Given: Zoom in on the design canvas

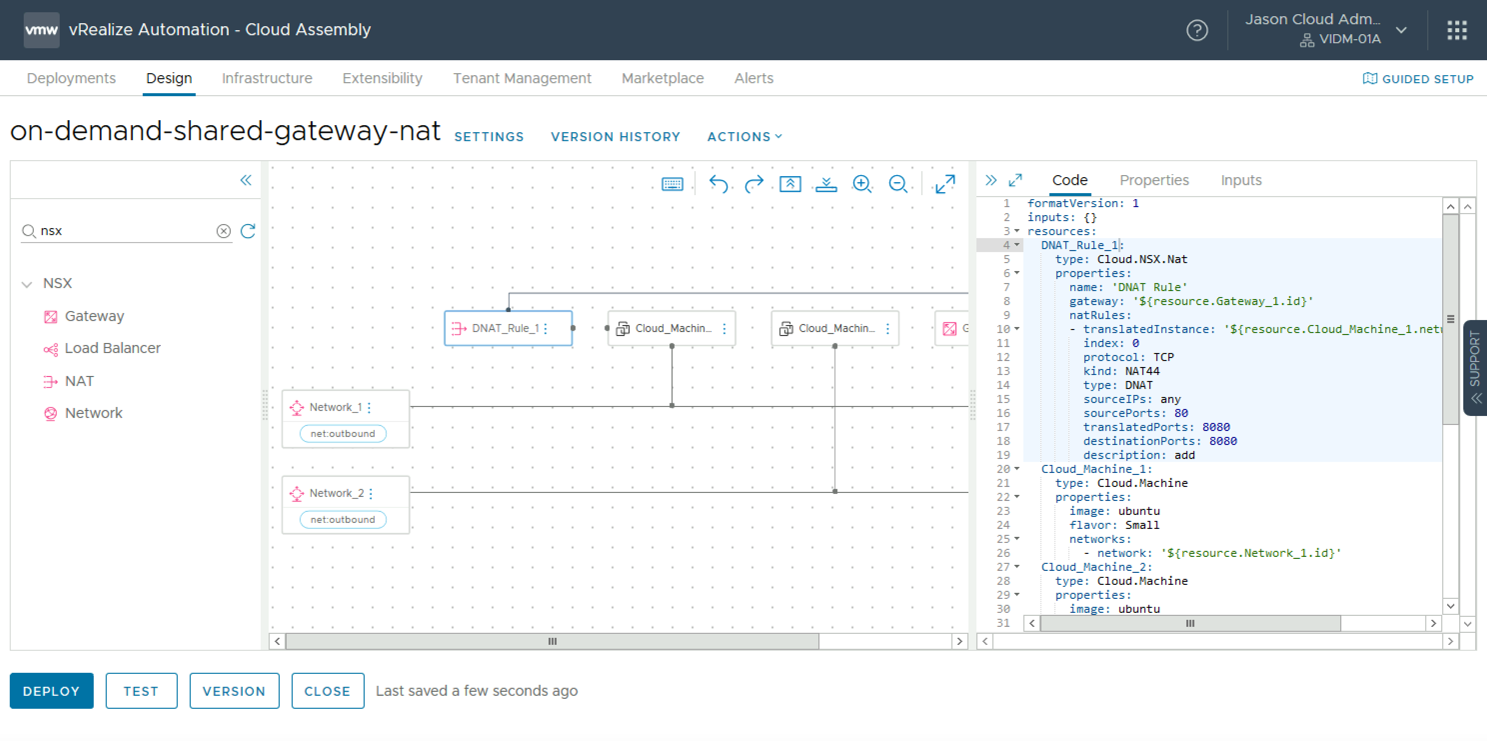Looking at the screenshot, I should (862, 184).
